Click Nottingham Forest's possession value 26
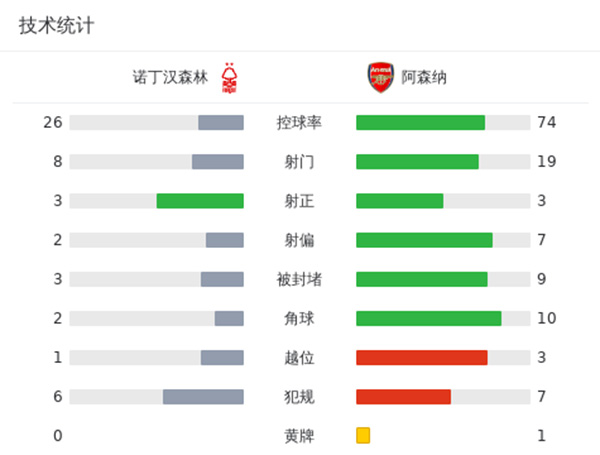This screenshot has height=455, width=600. point(53,123)
